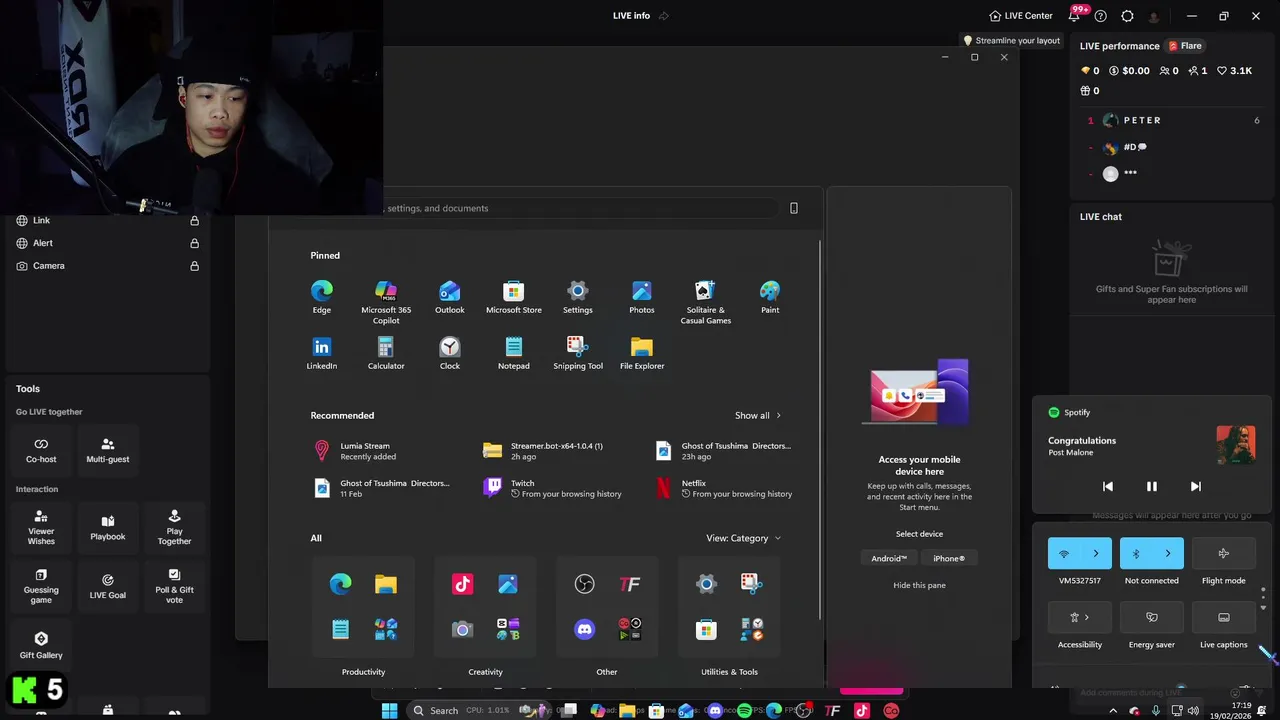Click Congratulations album art thumbnail
This screenshot has width=1280, height=720.
point(1236,445)
